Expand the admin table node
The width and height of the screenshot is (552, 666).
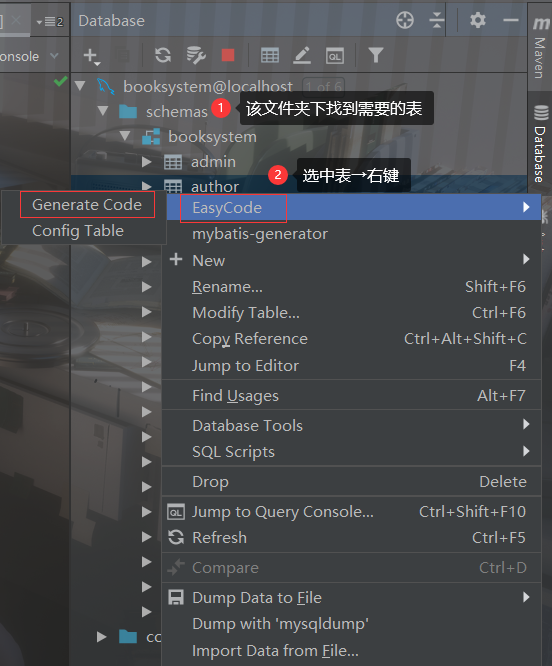click(x=146, y=162)
